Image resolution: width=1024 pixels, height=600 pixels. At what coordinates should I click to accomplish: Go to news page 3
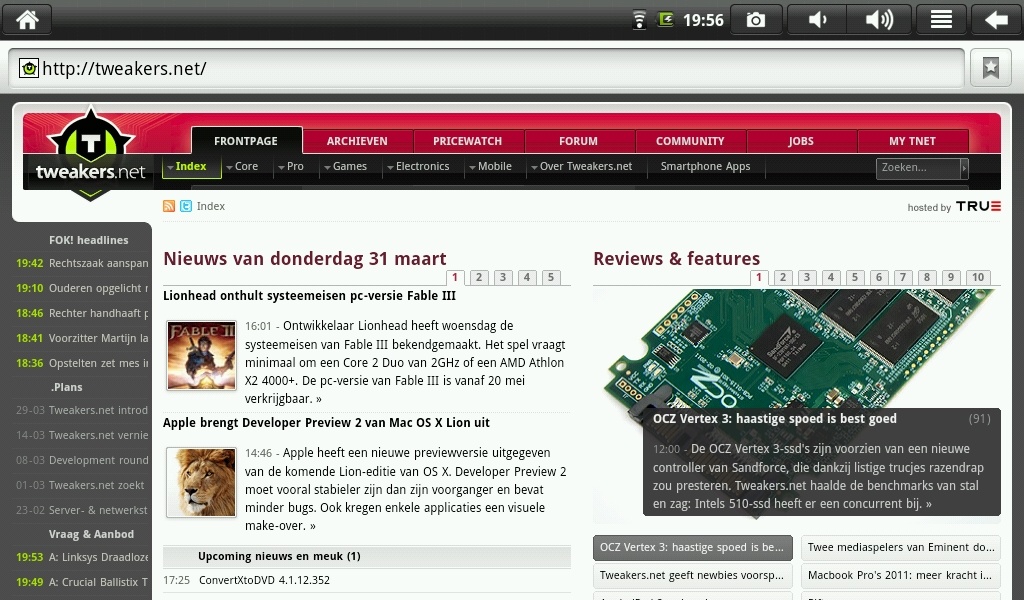[503, 277]
